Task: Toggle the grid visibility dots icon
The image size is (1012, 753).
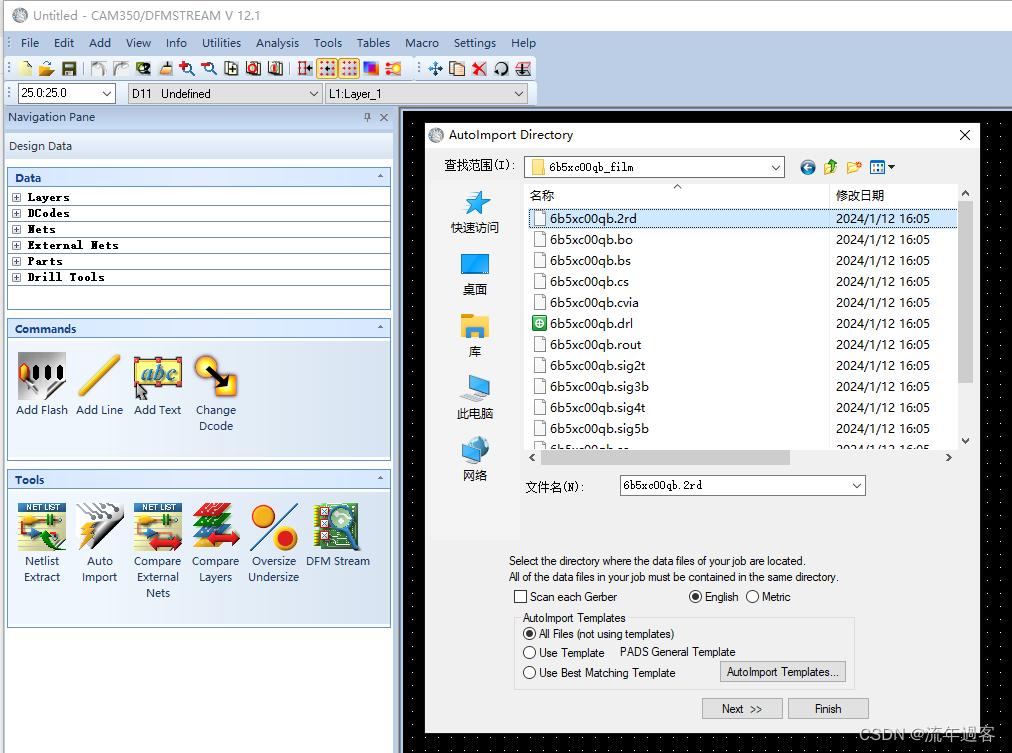Action: (349, 68)
